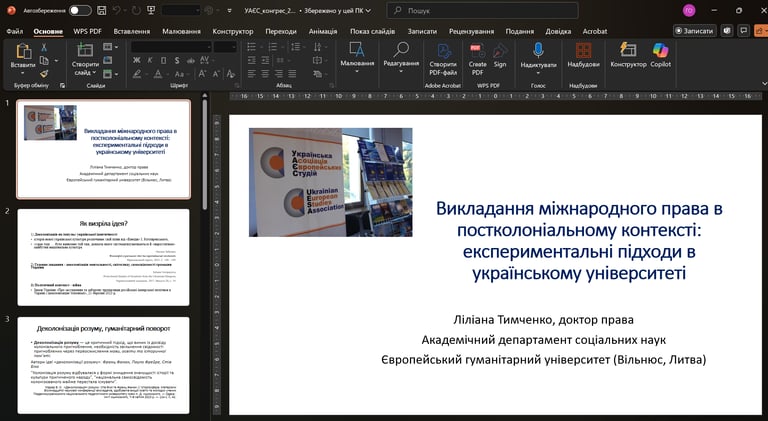Click the Вставити (Paste) clipboard icon
The height and width of the screenshot is (421, 768).
[22, 53]
